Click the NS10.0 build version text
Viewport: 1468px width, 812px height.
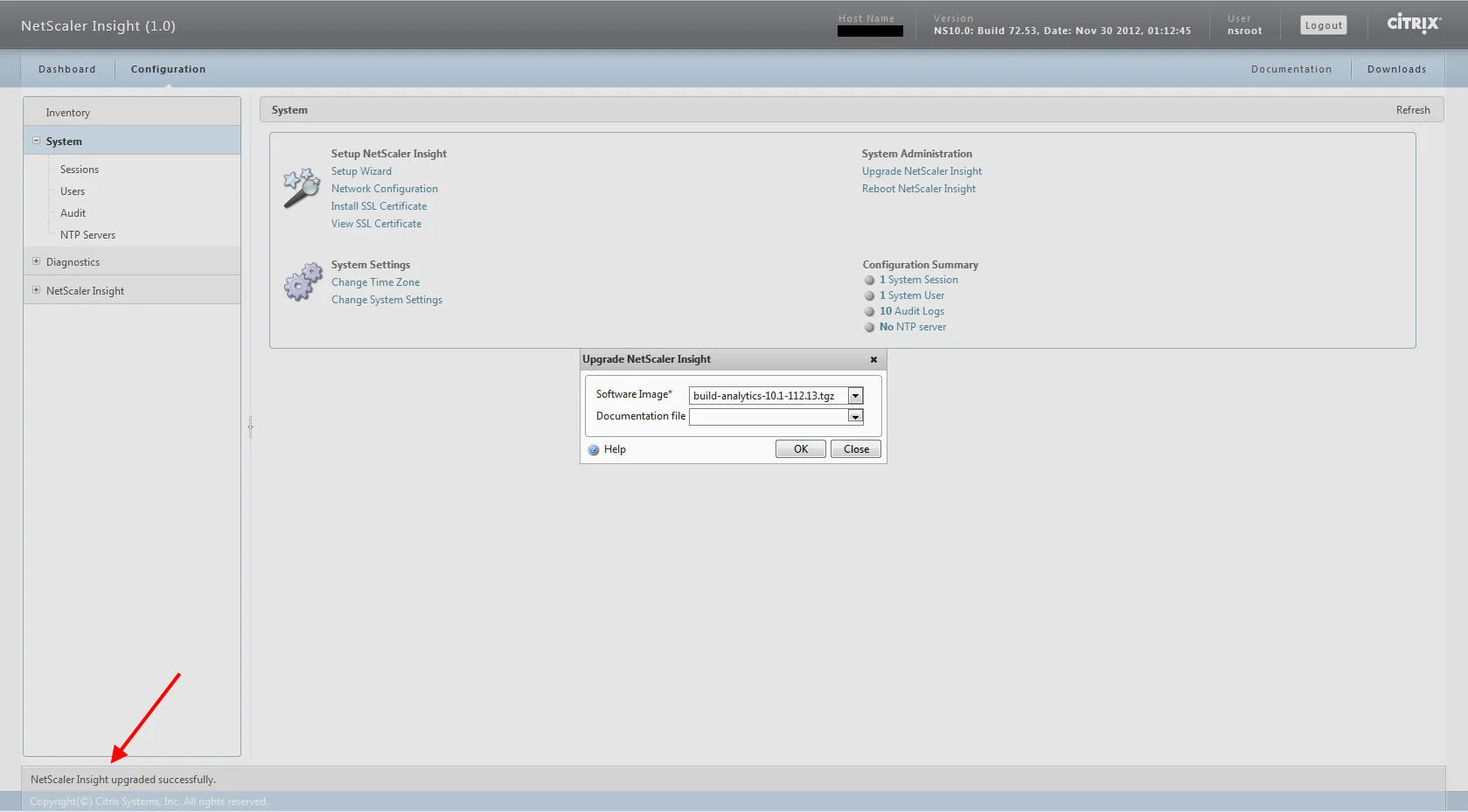[x=1062, y=31]
